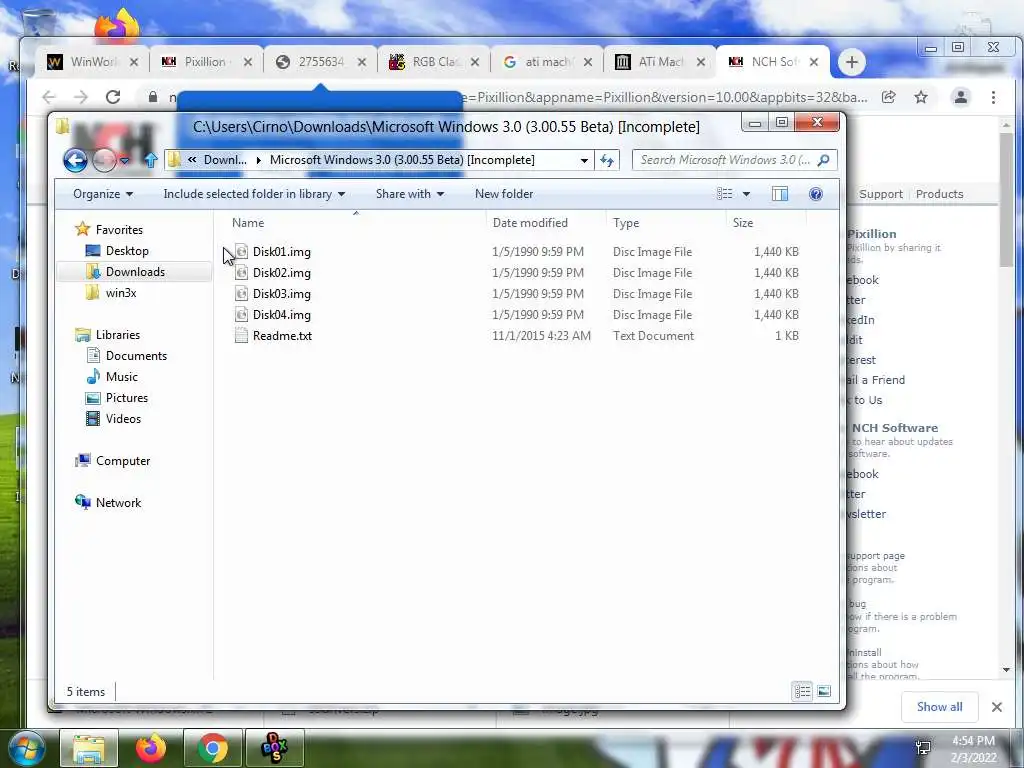Open the Share with dropdown
Viewport: 1024px width, 768px height.
point(410,194)
